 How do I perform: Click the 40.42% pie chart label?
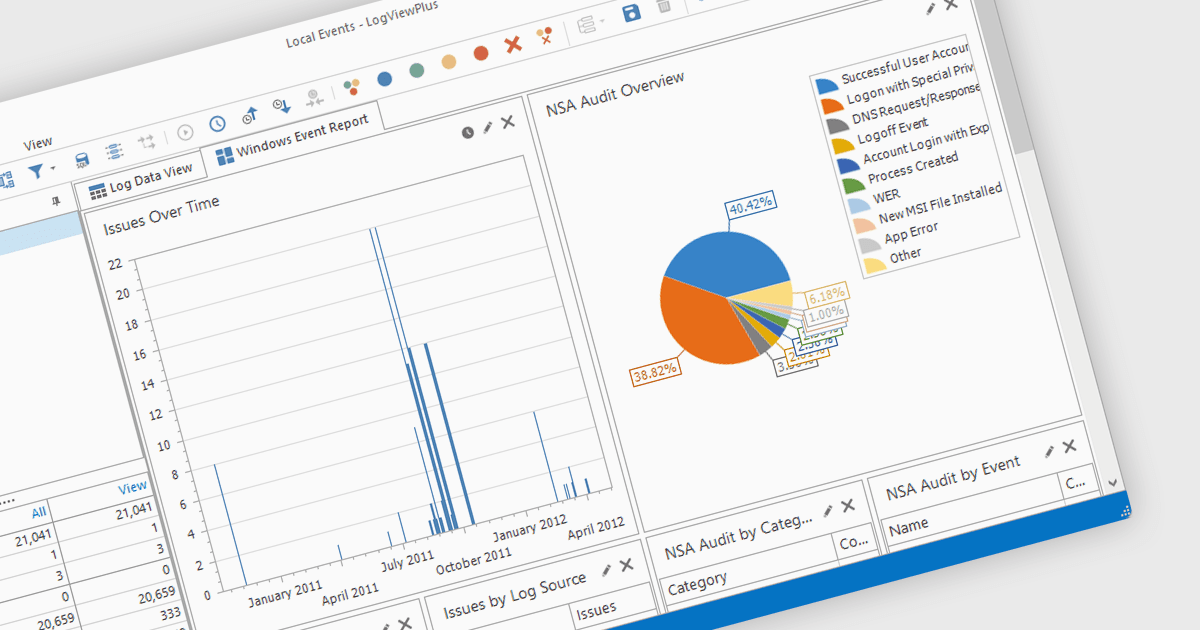(x=752, y=206)
